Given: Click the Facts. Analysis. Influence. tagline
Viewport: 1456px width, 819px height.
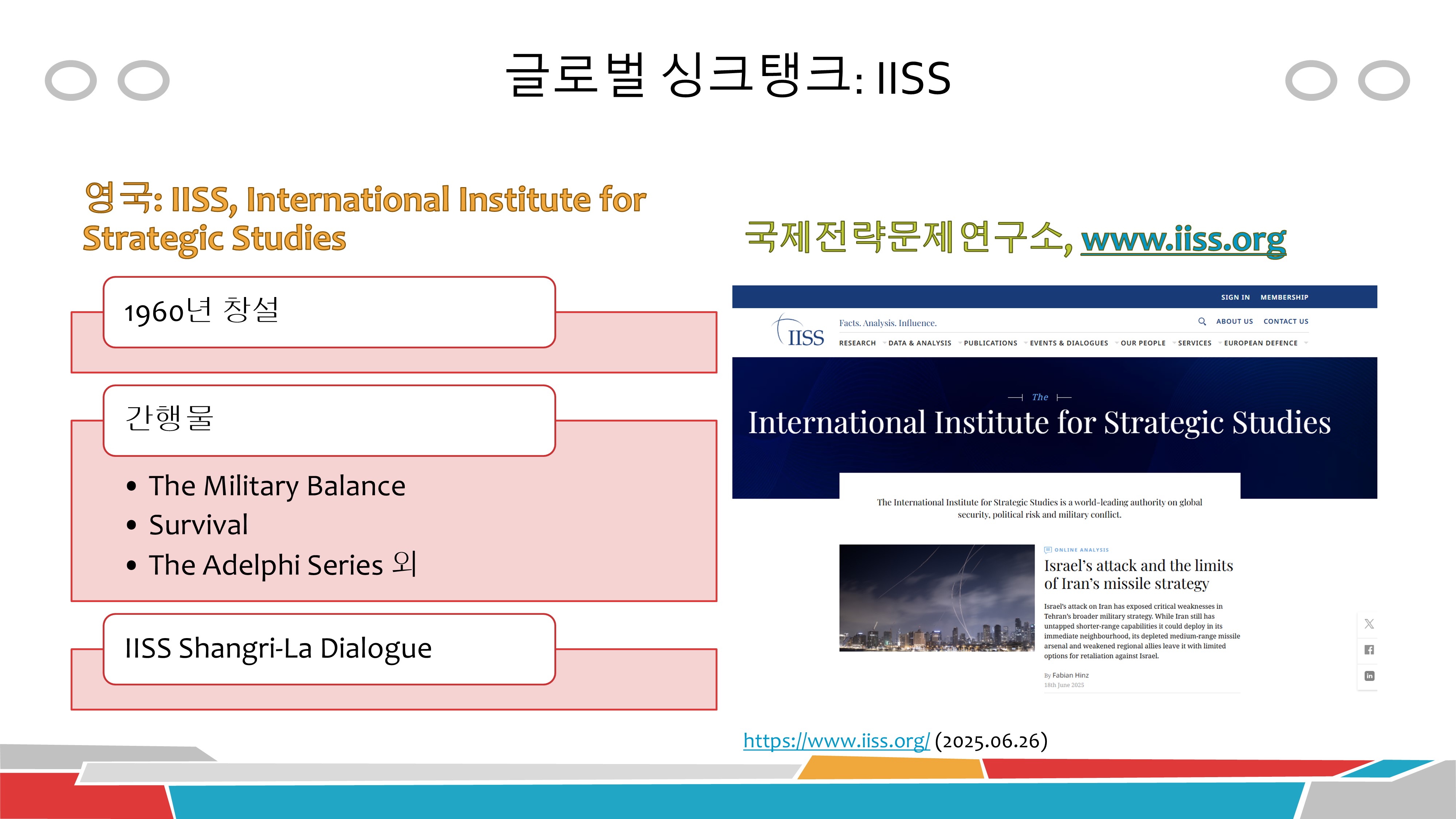Looking at the screenshot, I should point(887,323).
